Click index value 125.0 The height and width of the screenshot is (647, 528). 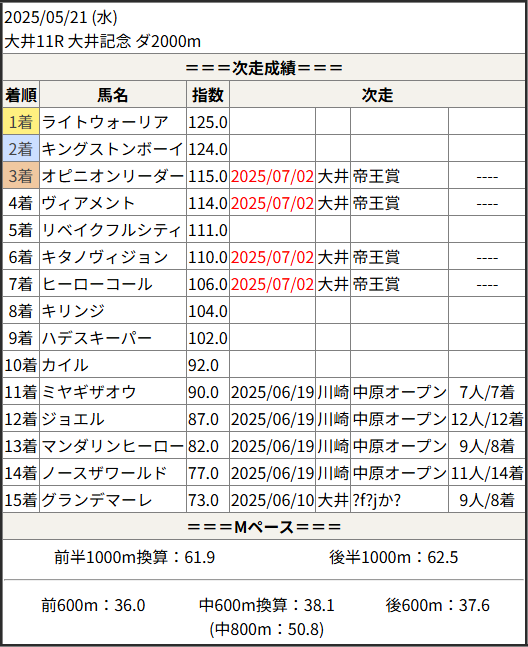coord(208,122)
